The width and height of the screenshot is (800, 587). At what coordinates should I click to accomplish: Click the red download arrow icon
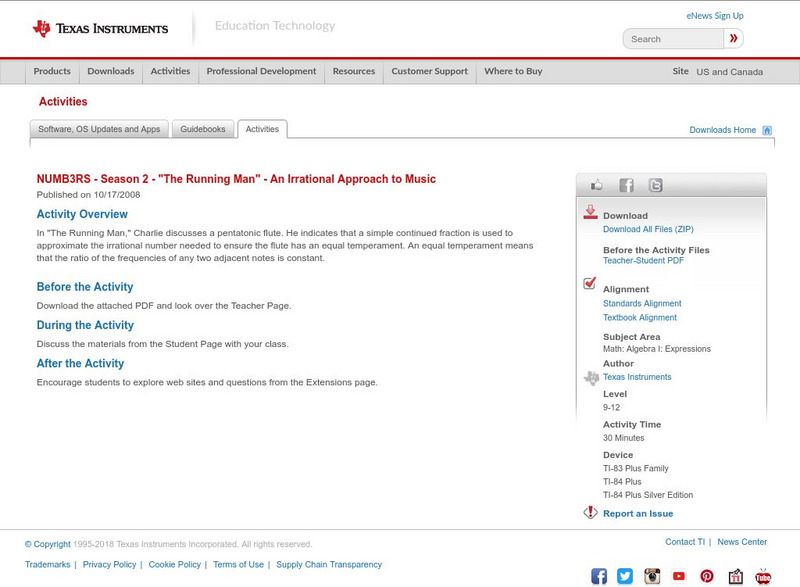590,212
